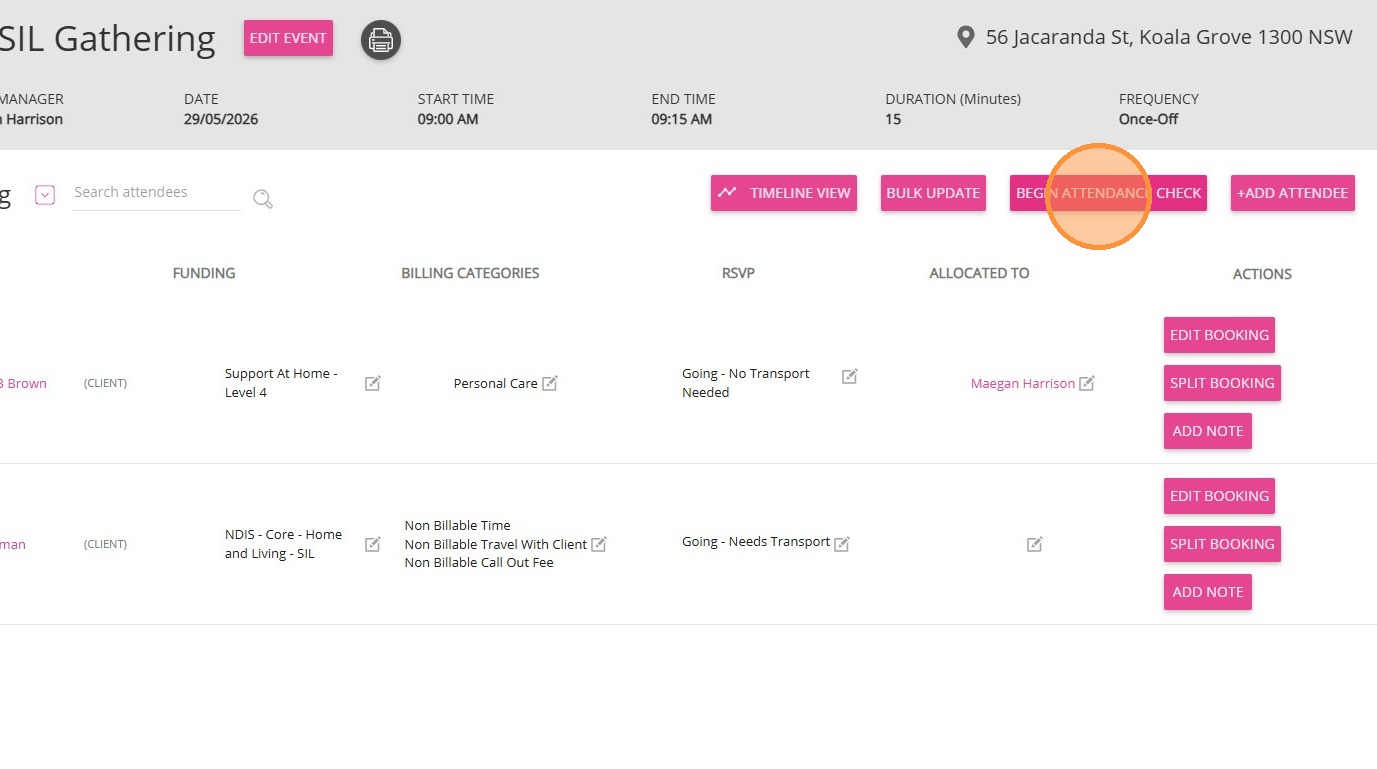Split booking for the first client row
This screenshot has width=1377, height=769.
(x=1222, y=383)
